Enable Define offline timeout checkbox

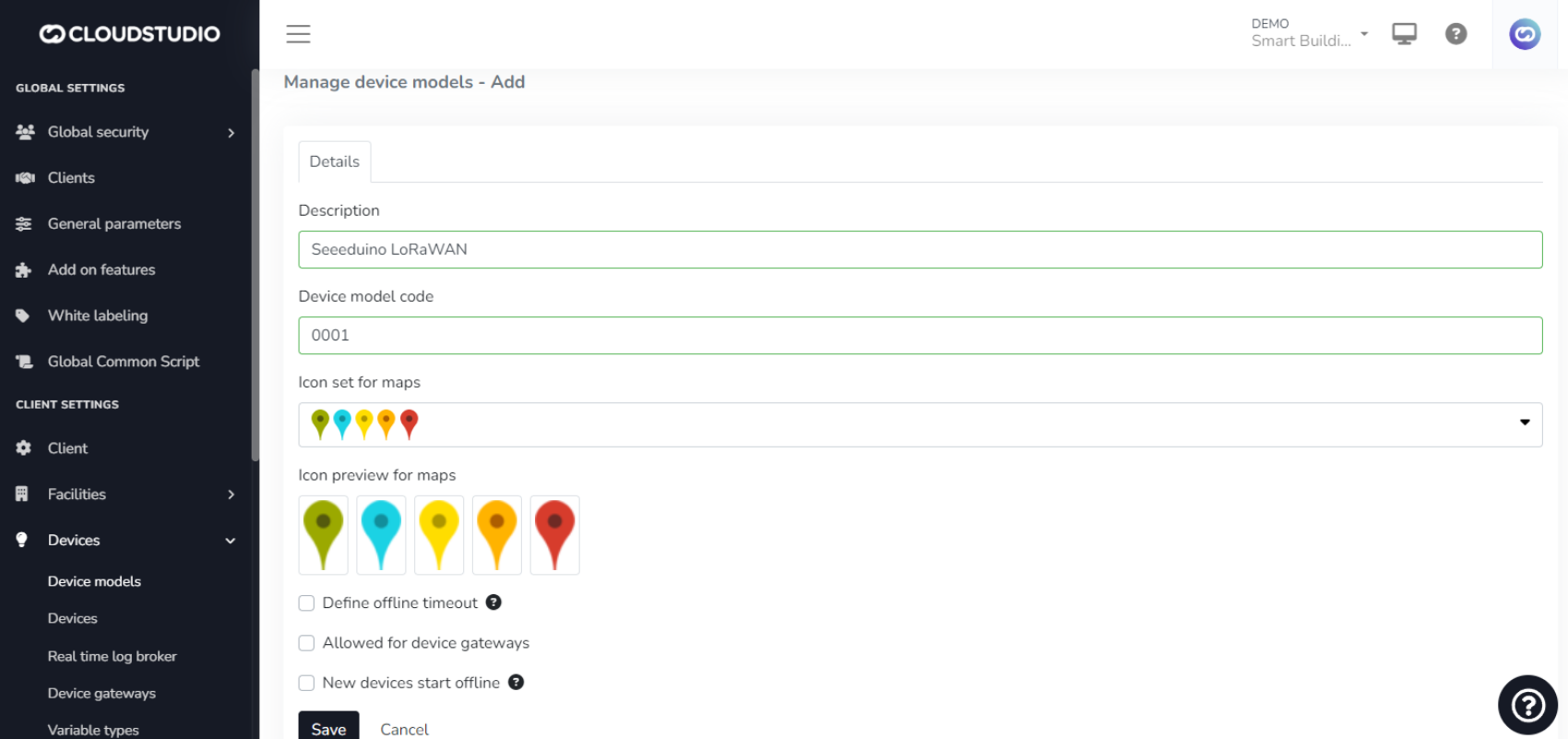pyautogui.click(x=307, y=603)
